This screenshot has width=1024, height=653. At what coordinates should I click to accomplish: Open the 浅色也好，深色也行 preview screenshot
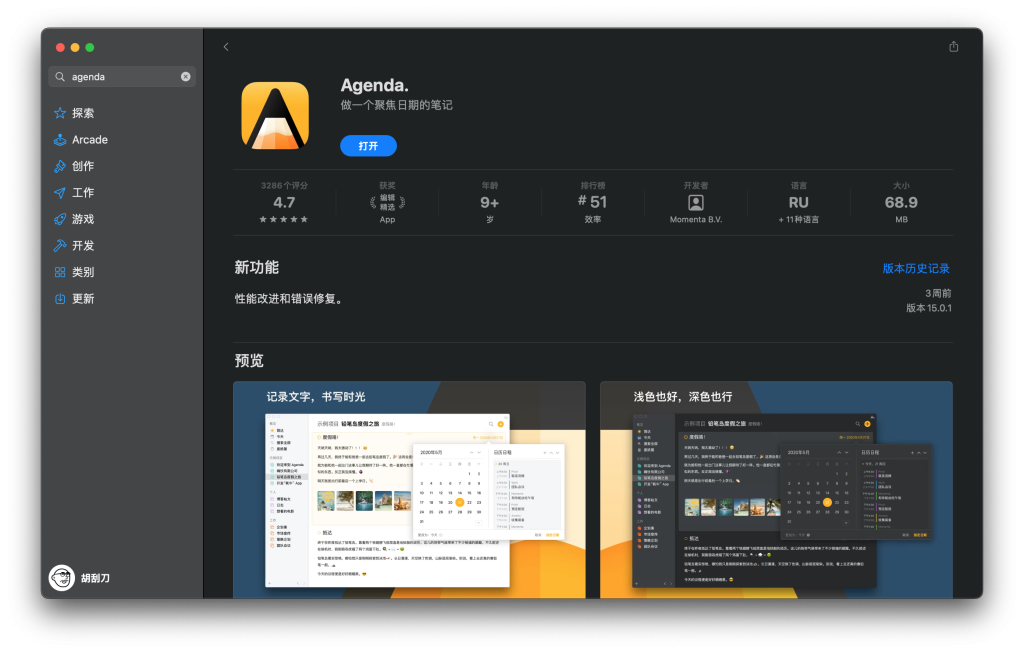pos(776,490)
